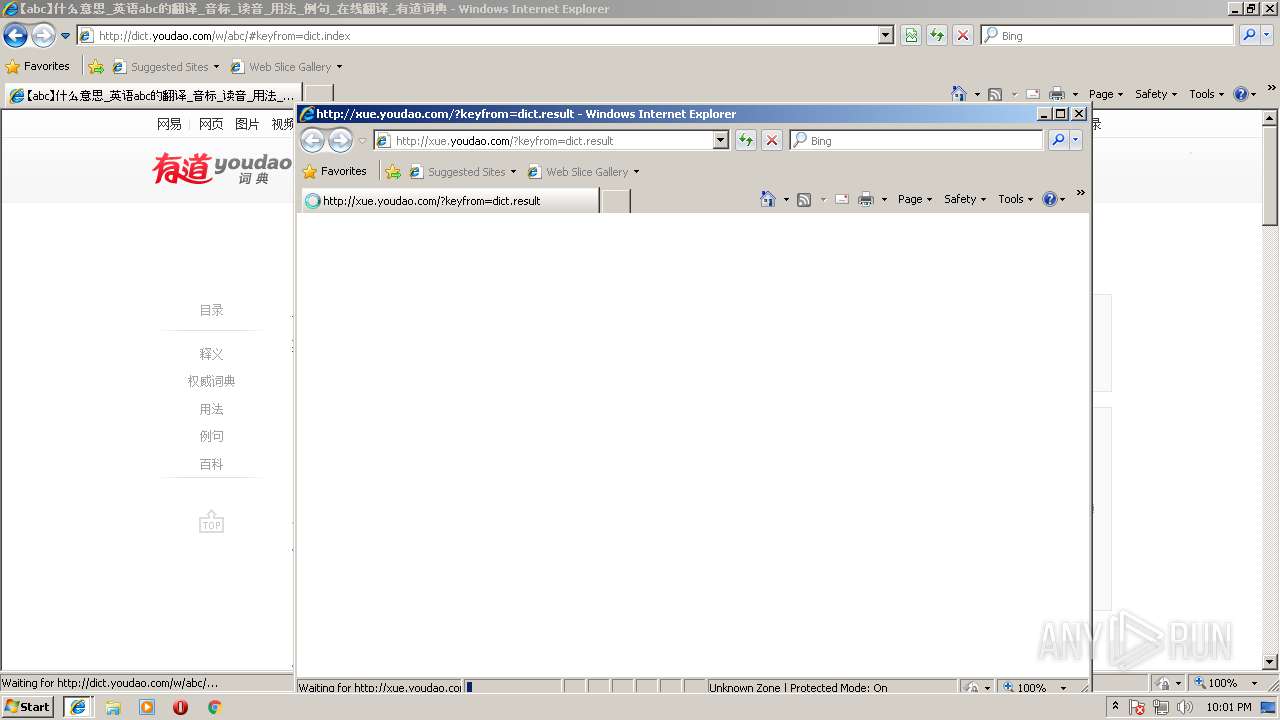Click Back button in background dict.youdao window

tap(15, 36)
